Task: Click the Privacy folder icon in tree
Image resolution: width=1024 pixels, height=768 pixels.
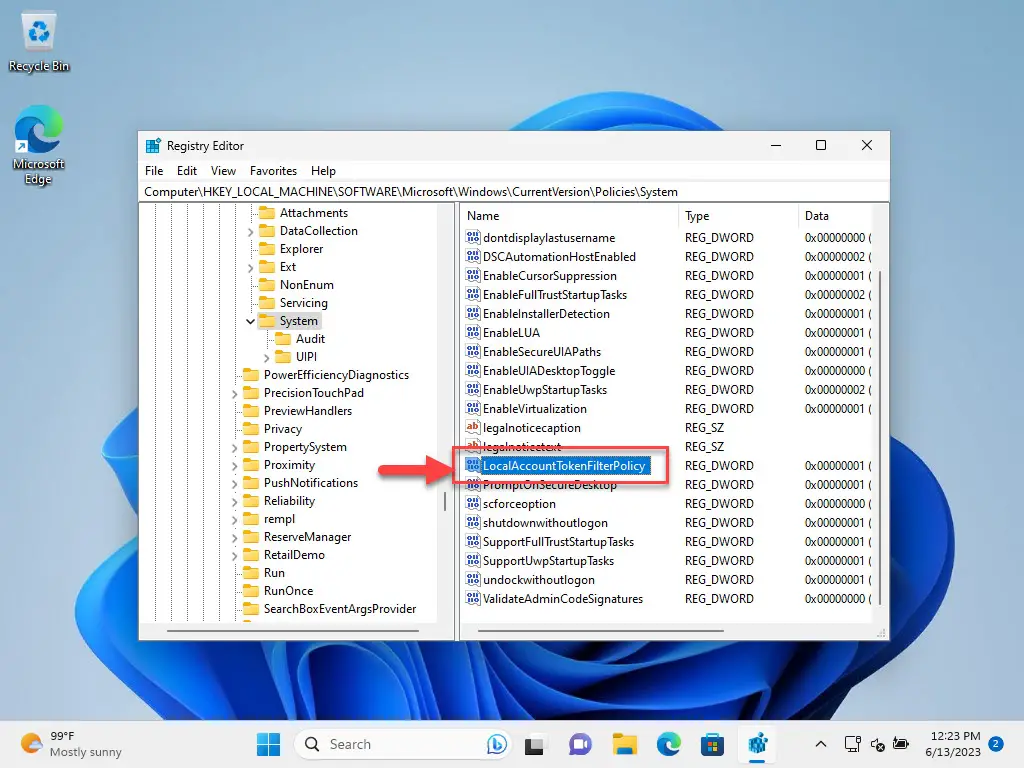Action: pos(251,429)
